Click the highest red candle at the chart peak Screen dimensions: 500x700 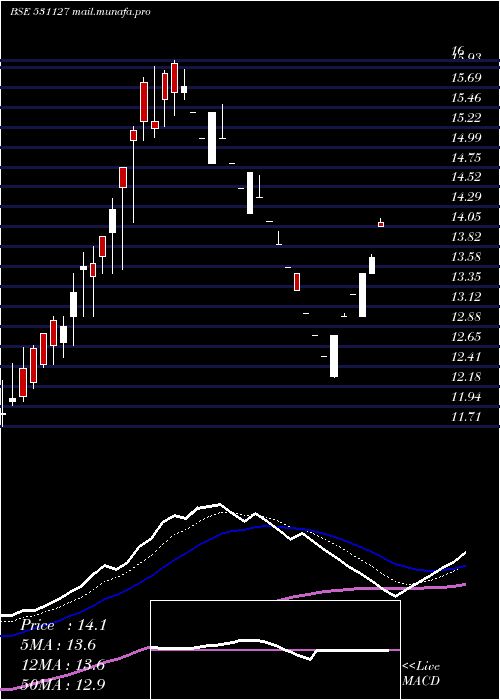pyautogui.click(x=175, y=78)
